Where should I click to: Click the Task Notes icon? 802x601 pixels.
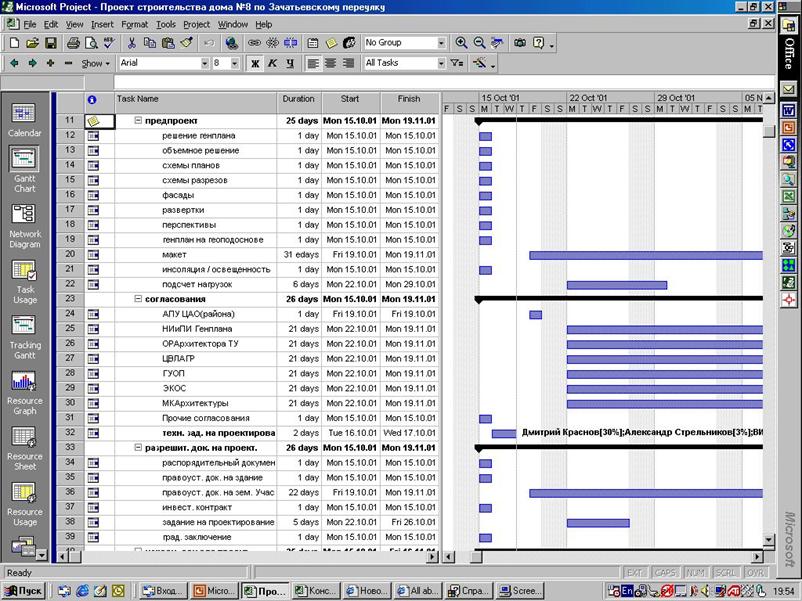[x=331, y=43]
